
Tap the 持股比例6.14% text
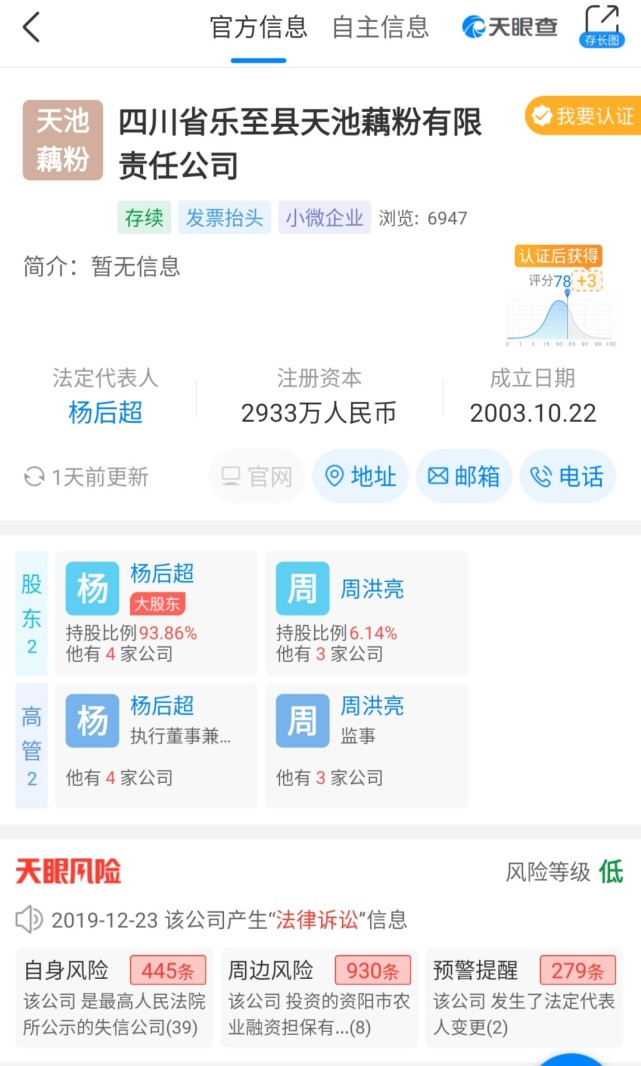point(336,633)
